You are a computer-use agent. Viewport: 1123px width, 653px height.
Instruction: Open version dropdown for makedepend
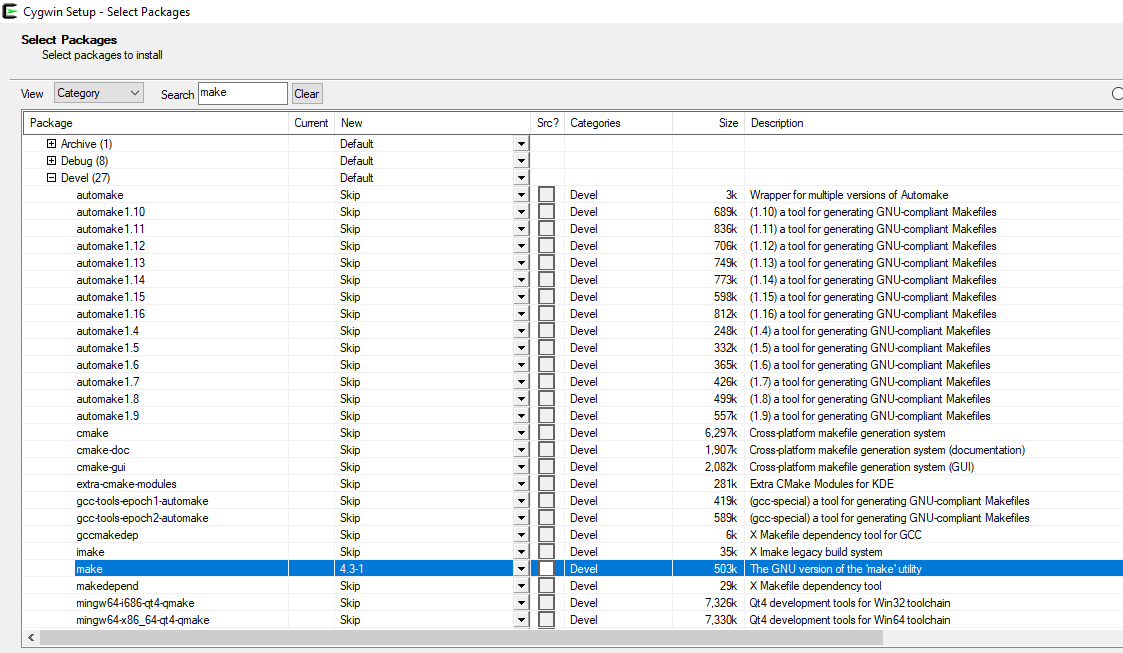tap(521, 586)
